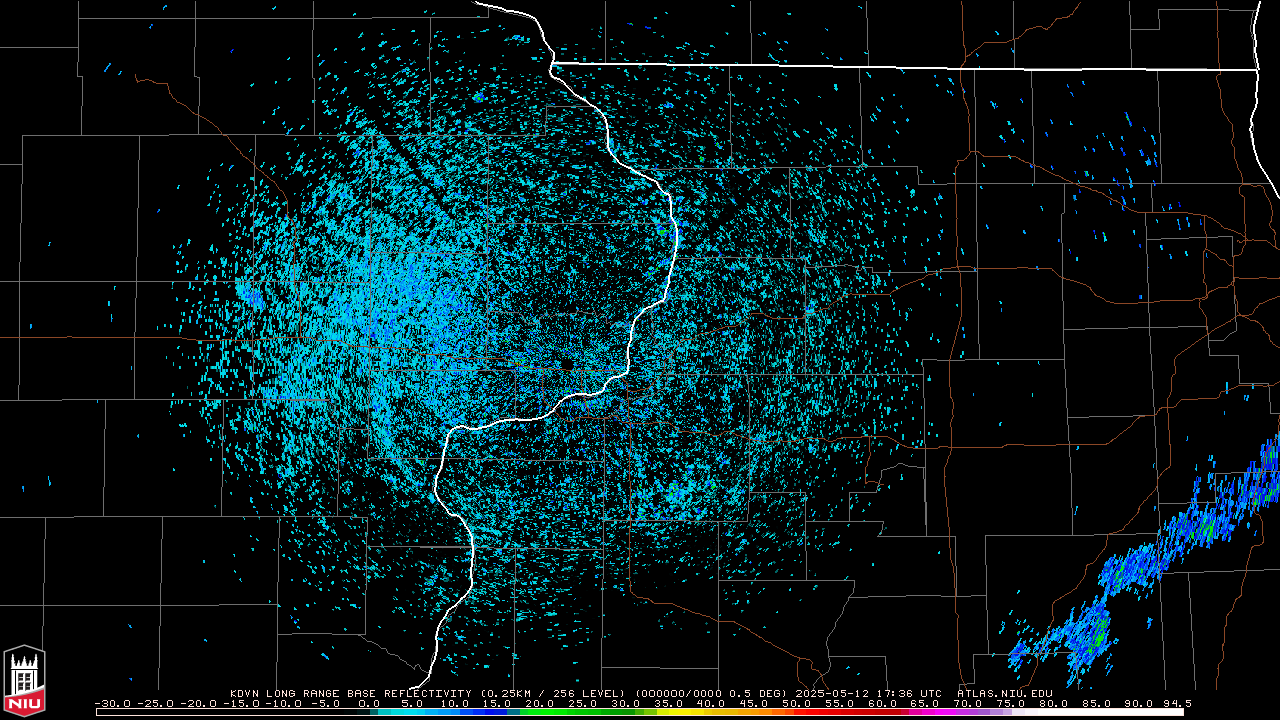Click the -30.0 value on the scale
The width and height of the screenshot is (1280, 720).
tap(113, 704)
